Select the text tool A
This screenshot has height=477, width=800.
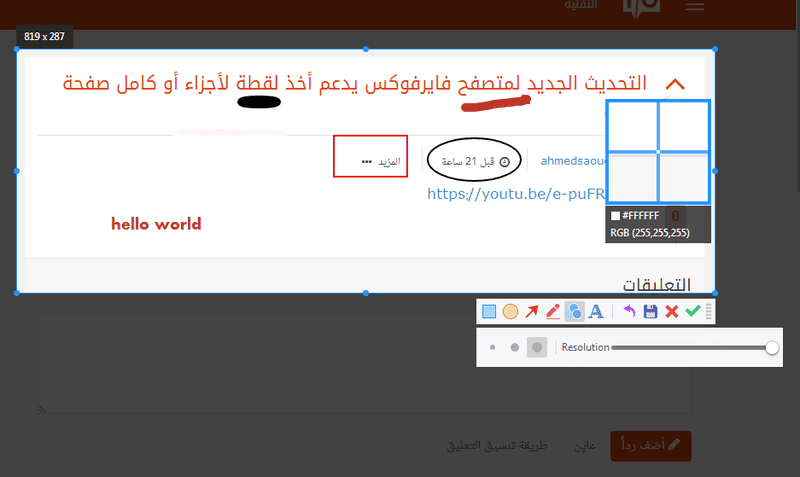point(596,311)
